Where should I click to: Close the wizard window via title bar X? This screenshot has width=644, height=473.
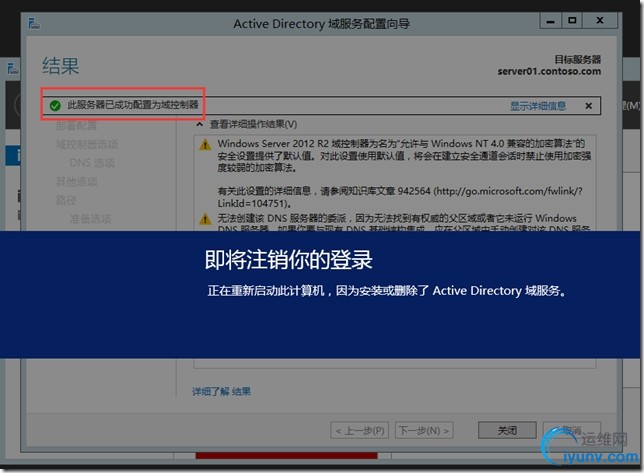tap(600, 21)
